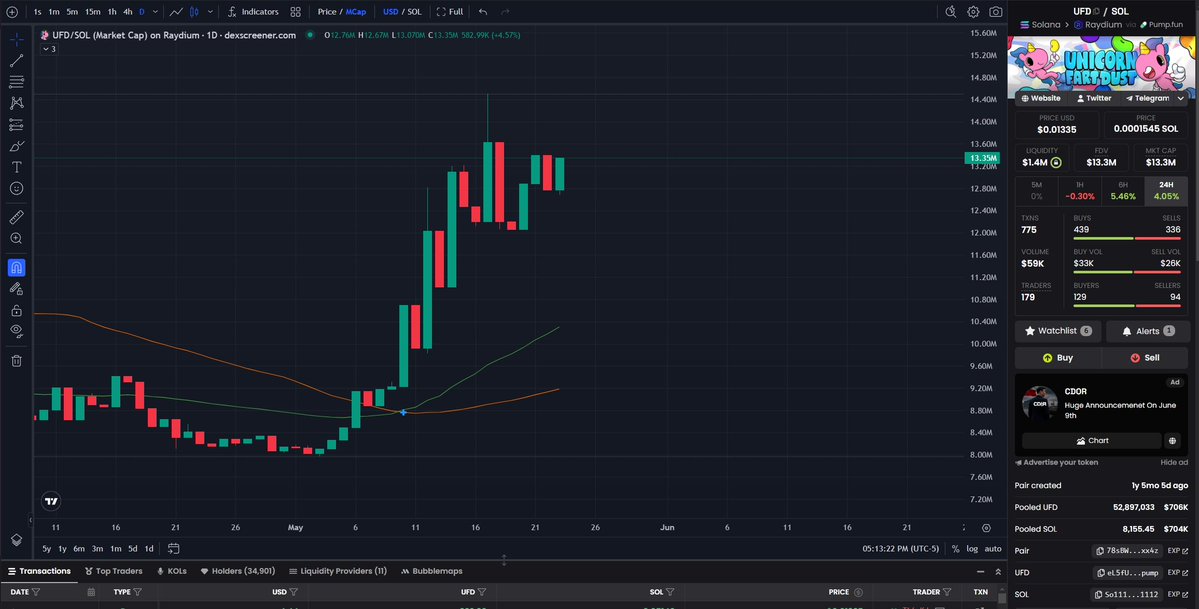This screenshot has width=1199, height=609.
Task: Toggle magnet mode snapping
Action: (x=16, y=268)
